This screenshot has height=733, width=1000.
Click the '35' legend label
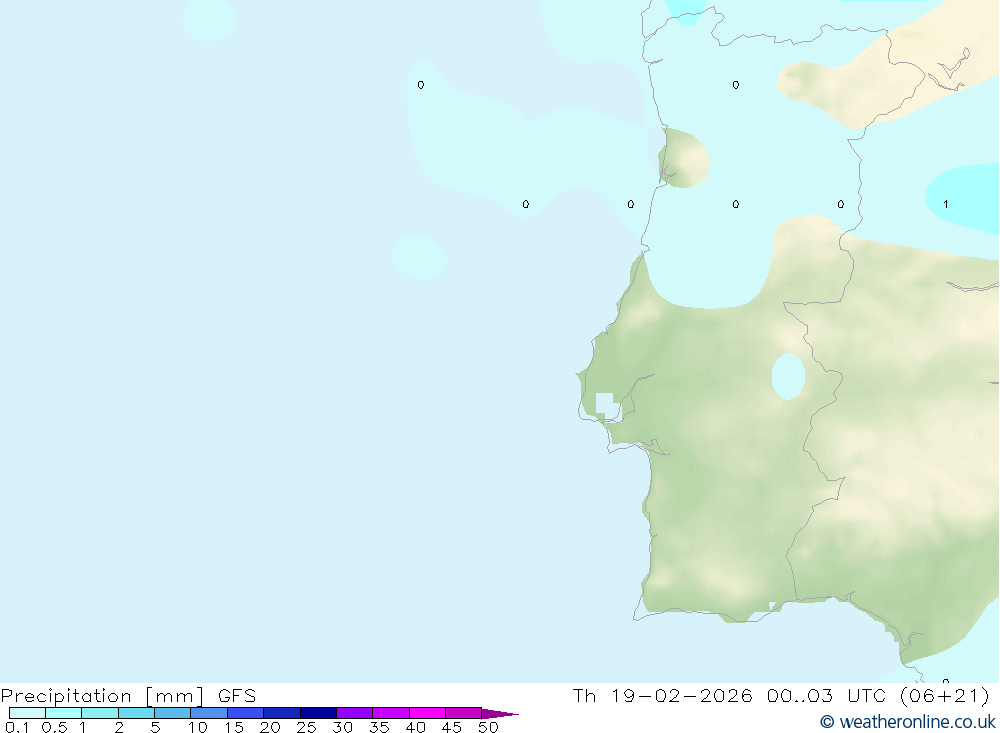pyautogui.click(x=379, y=727)
